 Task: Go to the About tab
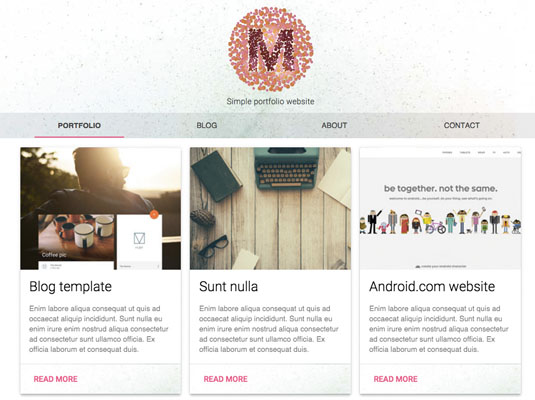click(x=334, y=126)
